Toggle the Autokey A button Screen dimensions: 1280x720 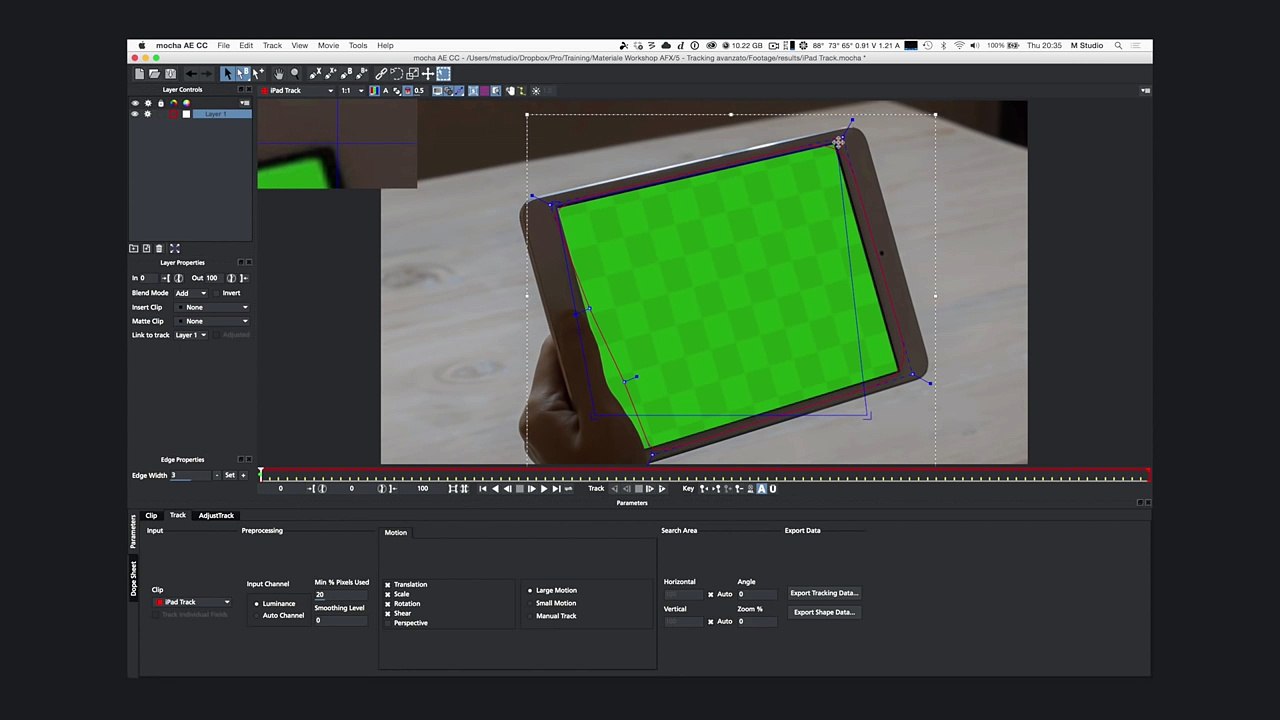pos(761,489)
